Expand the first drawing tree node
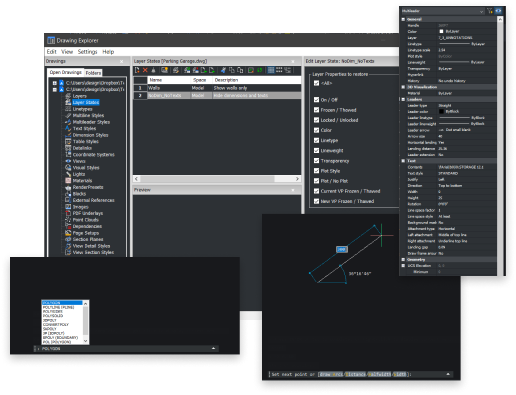This screenshot has height=395, width=516. tap(55, 83)
